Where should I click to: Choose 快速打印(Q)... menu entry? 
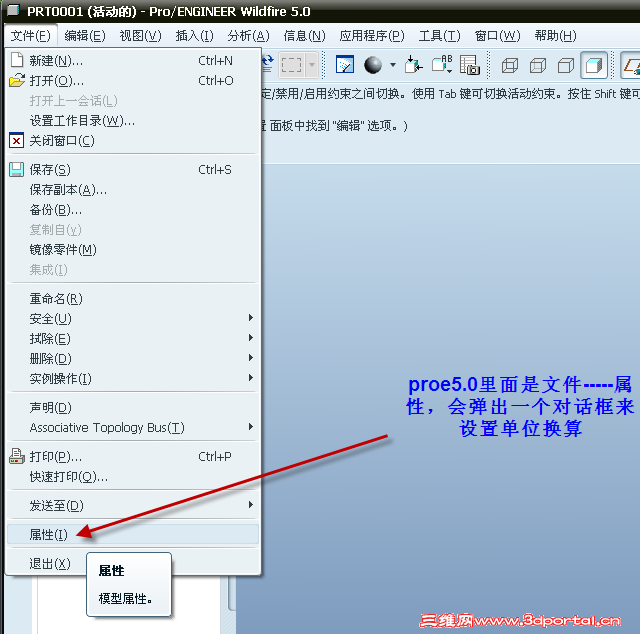pyautogui.click(x=133, y=476)
